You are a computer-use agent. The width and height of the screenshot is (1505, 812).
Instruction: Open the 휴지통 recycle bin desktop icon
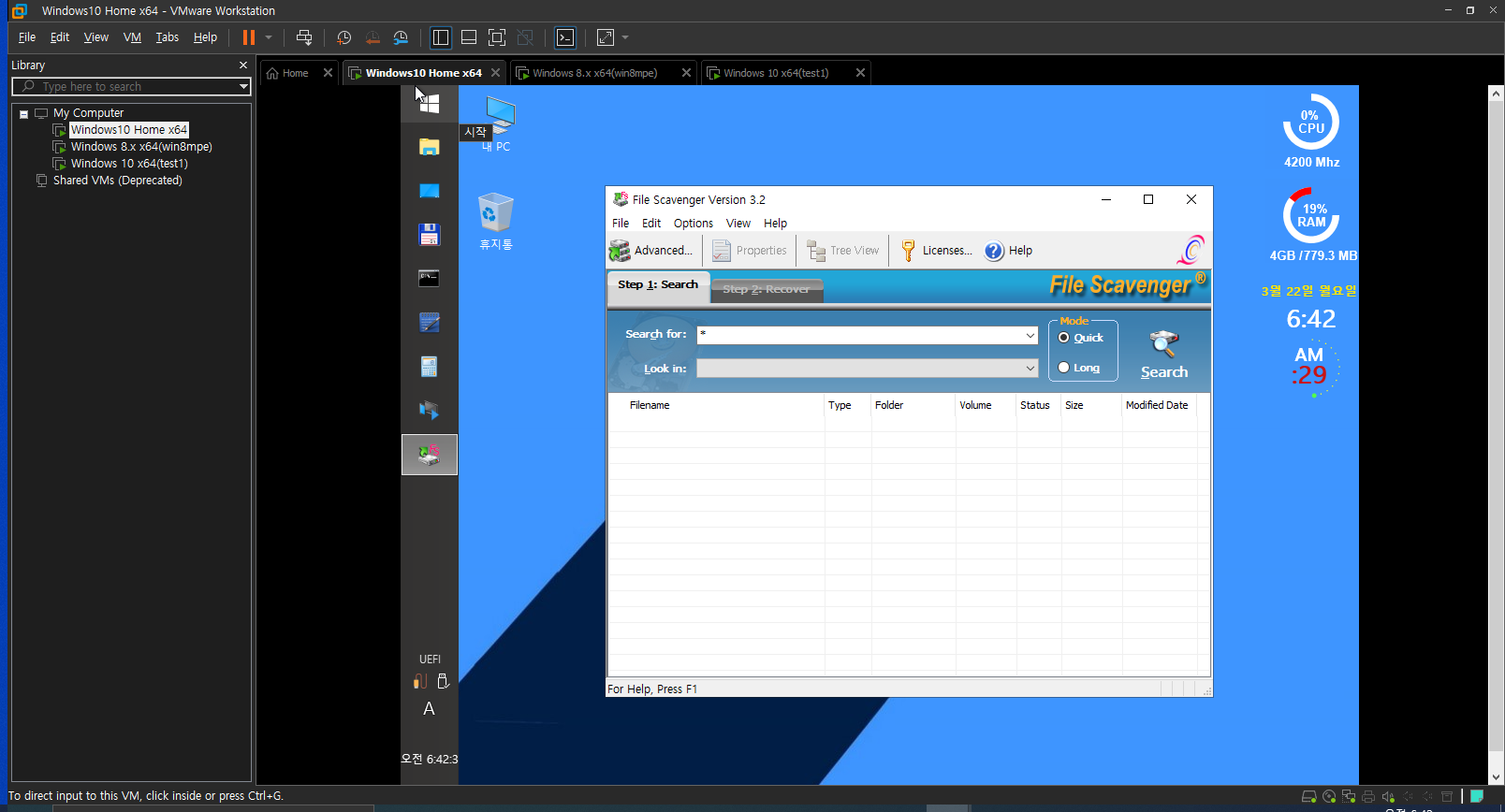click(x=496, y=222)
